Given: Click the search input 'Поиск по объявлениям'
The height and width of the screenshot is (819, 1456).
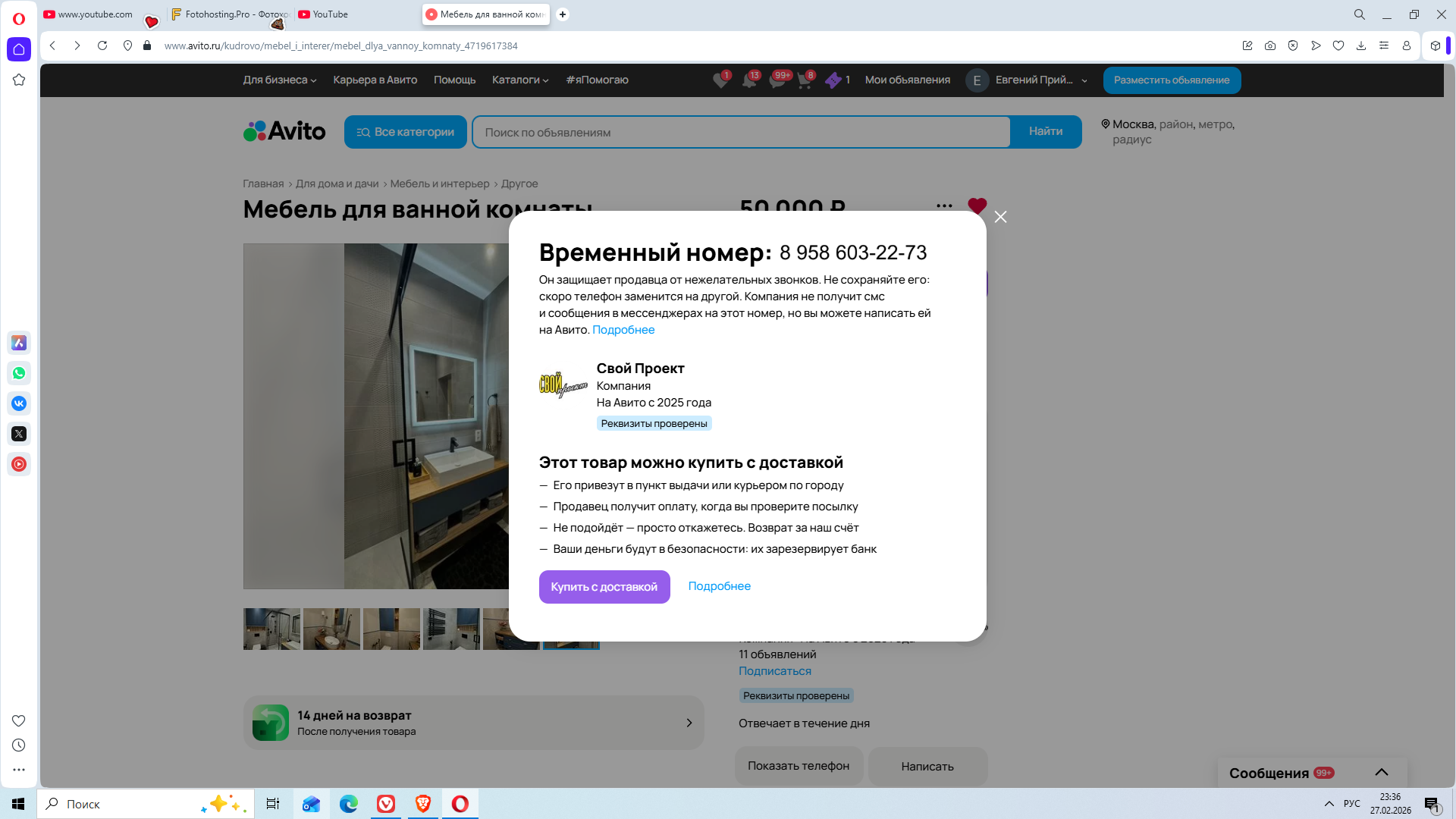Looking at the screenshot, I should click(x=741, y=132).
